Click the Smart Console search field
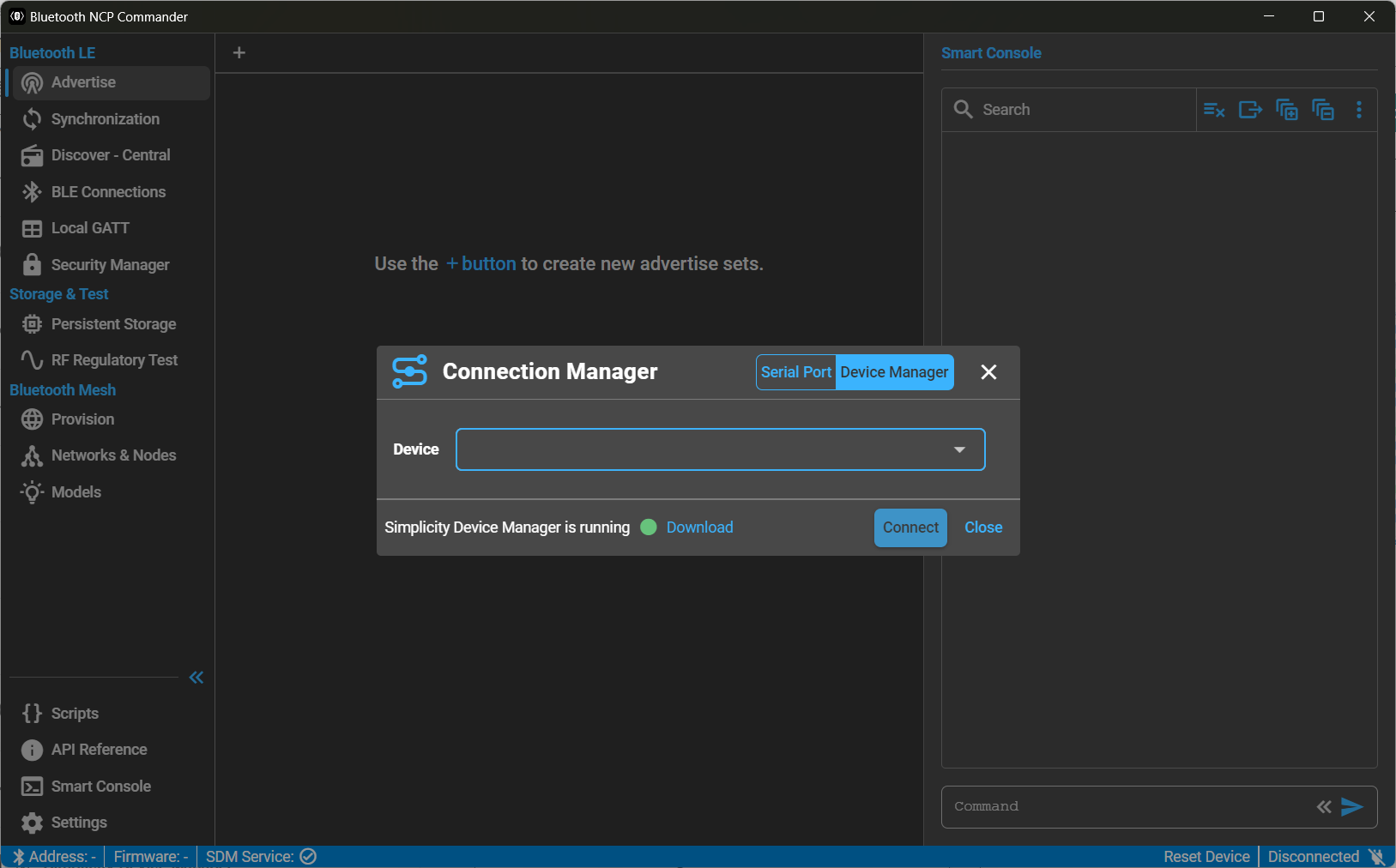The image size is (1396, 868). (1069, 110)
